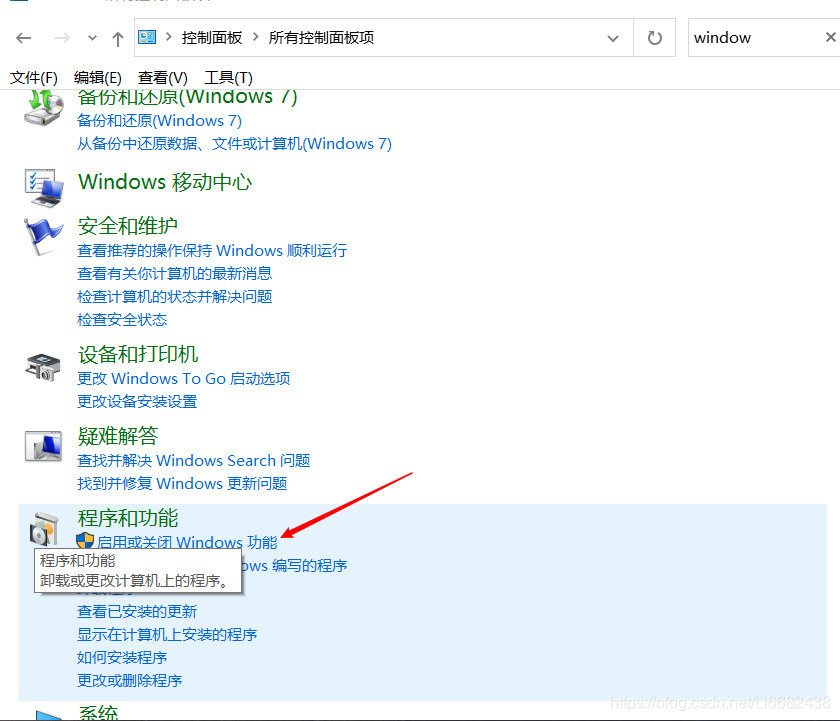Open 显示在计算机上安装的程序 link
840x721 pixels.
tap(167, 635)
